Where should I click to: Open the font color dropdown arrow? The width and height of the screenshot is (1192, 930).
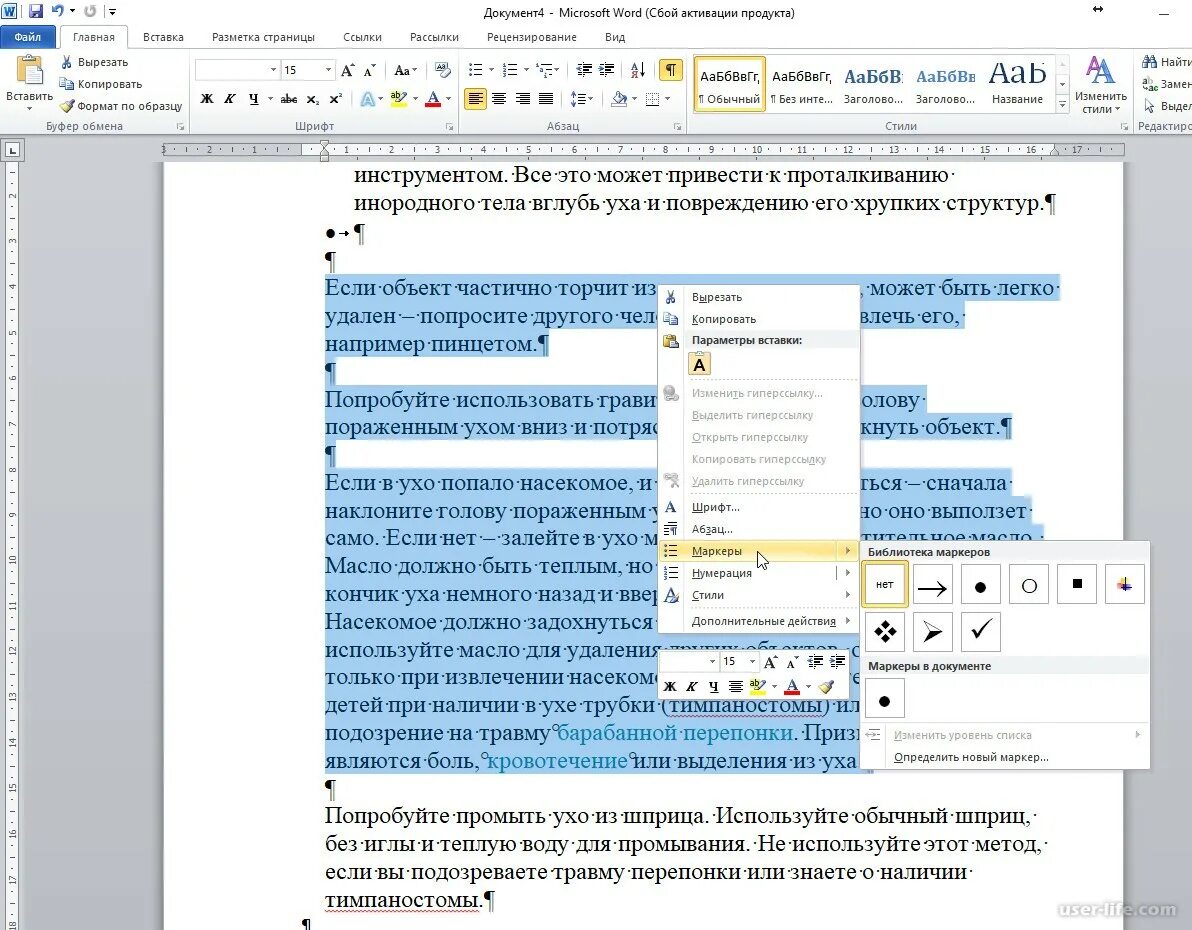(x=448, y=99)
